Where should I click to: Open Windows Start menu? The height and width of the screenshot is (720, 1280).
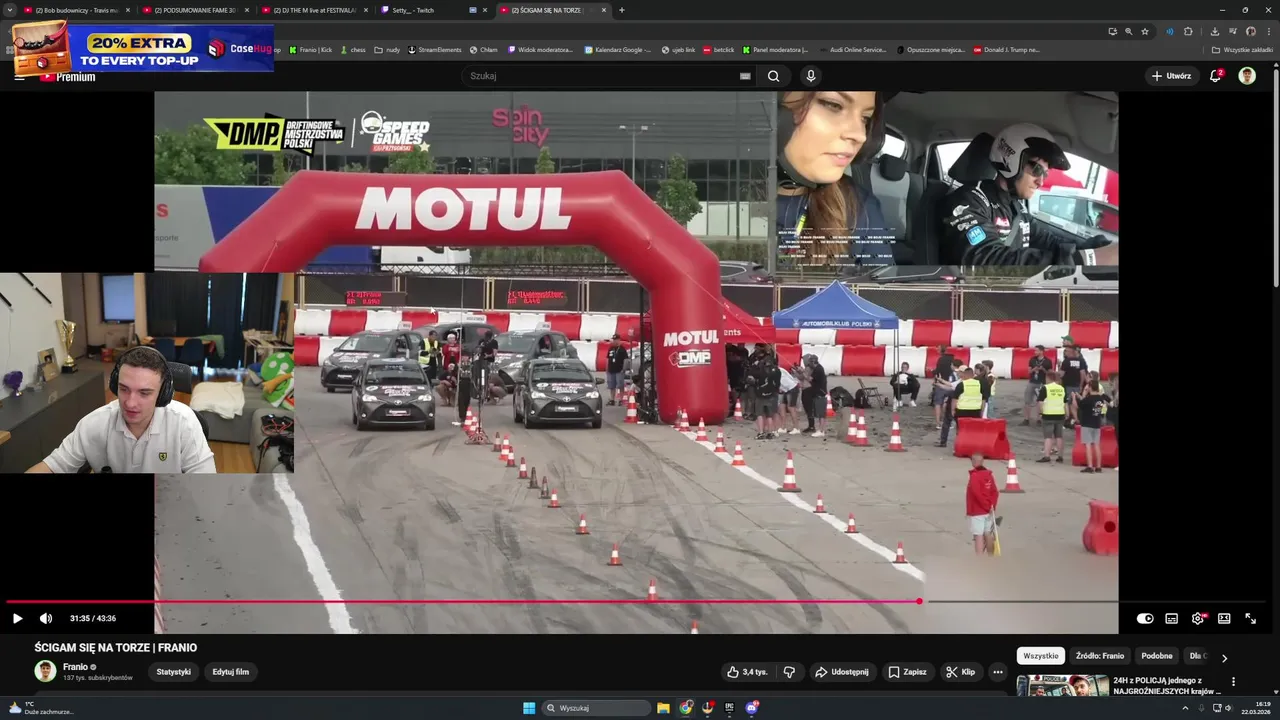click(x=529, y=708)
